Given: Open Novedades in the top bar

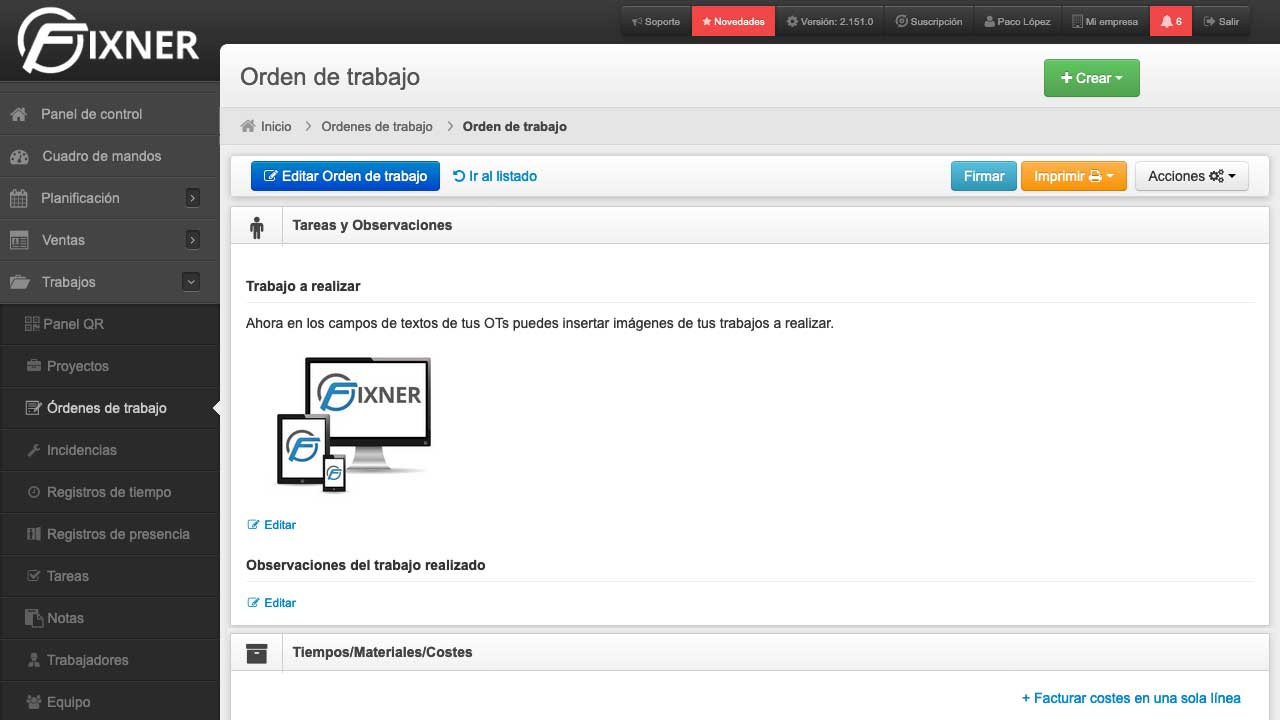Looking at the screenshot, I should [733, 21].
